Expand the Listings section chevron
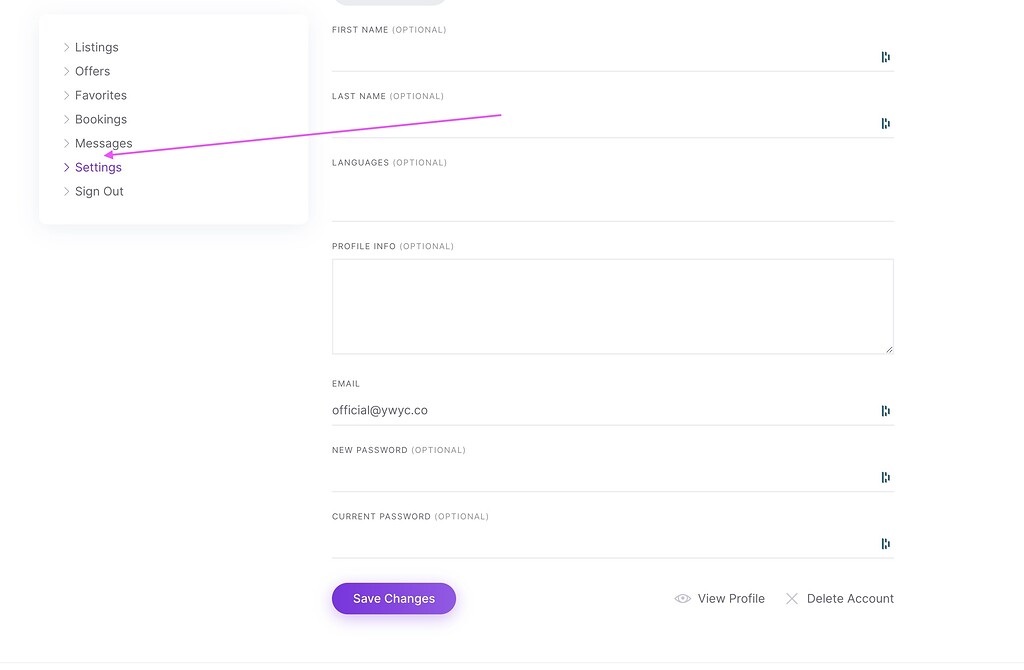1024x670 pixels. click(66, 47)
